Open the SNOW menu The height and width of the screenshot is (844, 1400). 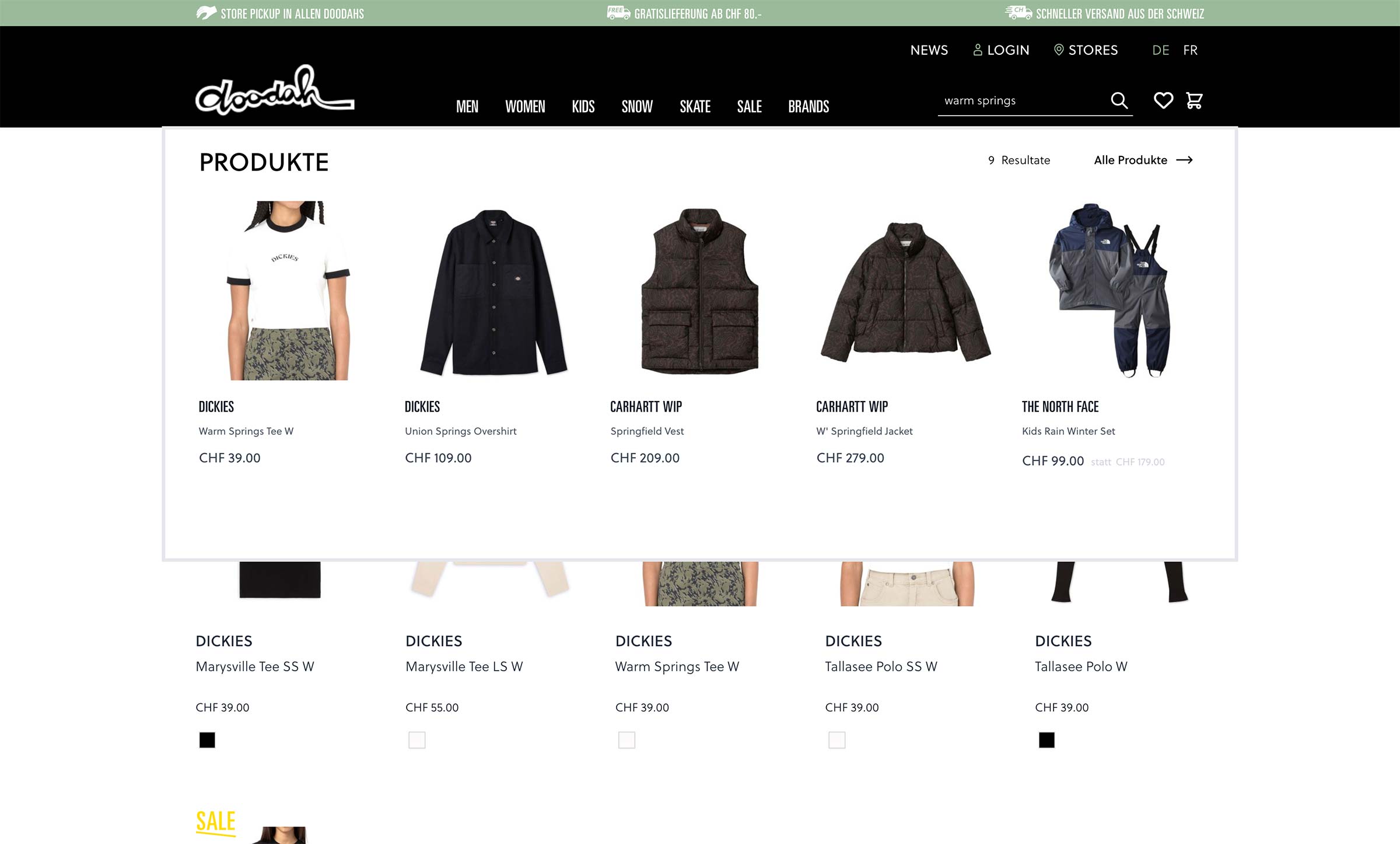click(x=637, y=106)
